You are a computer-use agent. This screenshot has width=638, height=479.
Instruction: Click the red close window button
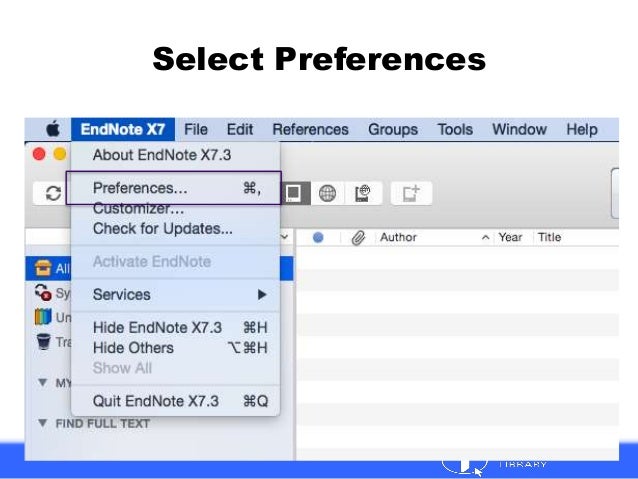39,155
